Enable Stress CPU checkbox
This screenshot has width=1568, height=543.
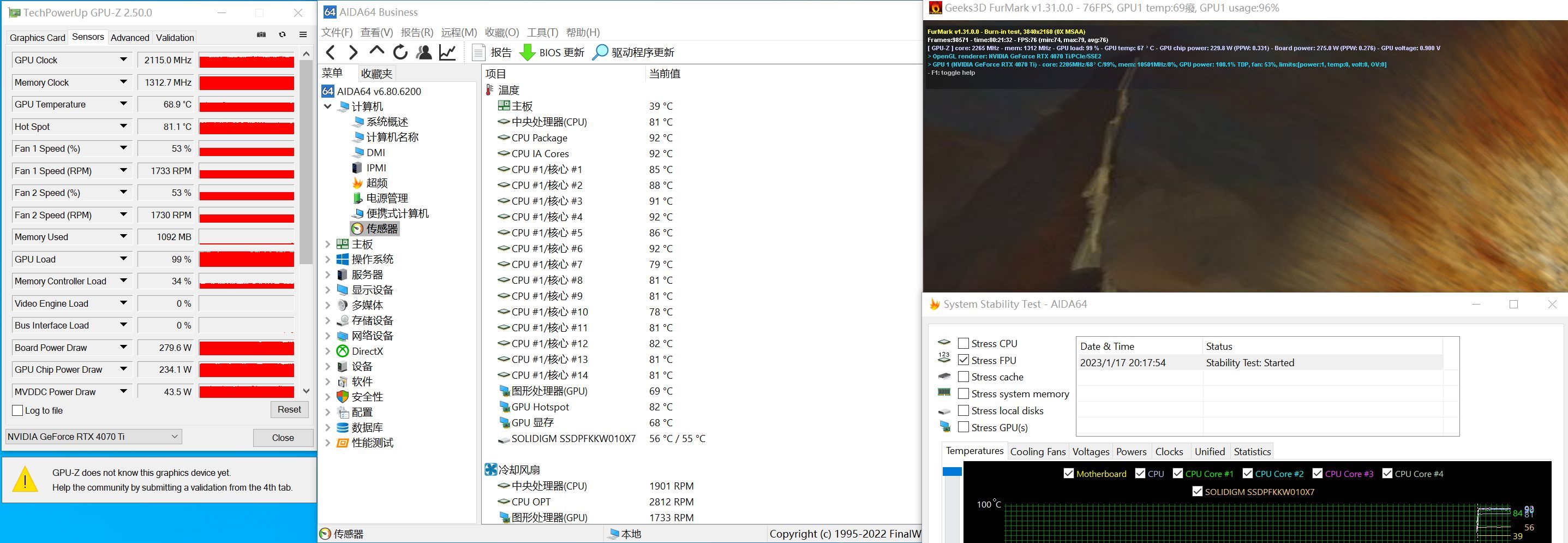coord(963,343)
